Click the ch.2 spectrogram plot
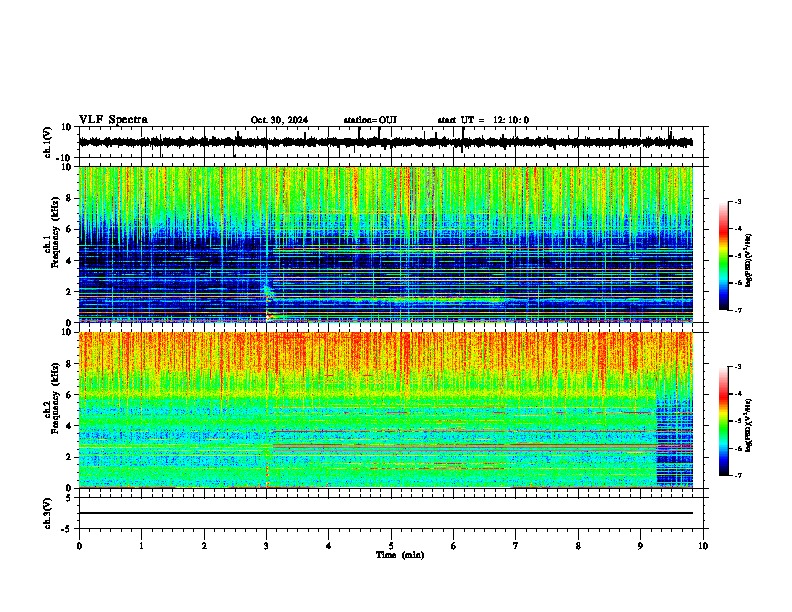The height and width of the screenshot is (612, 792). tap(386, 410)
